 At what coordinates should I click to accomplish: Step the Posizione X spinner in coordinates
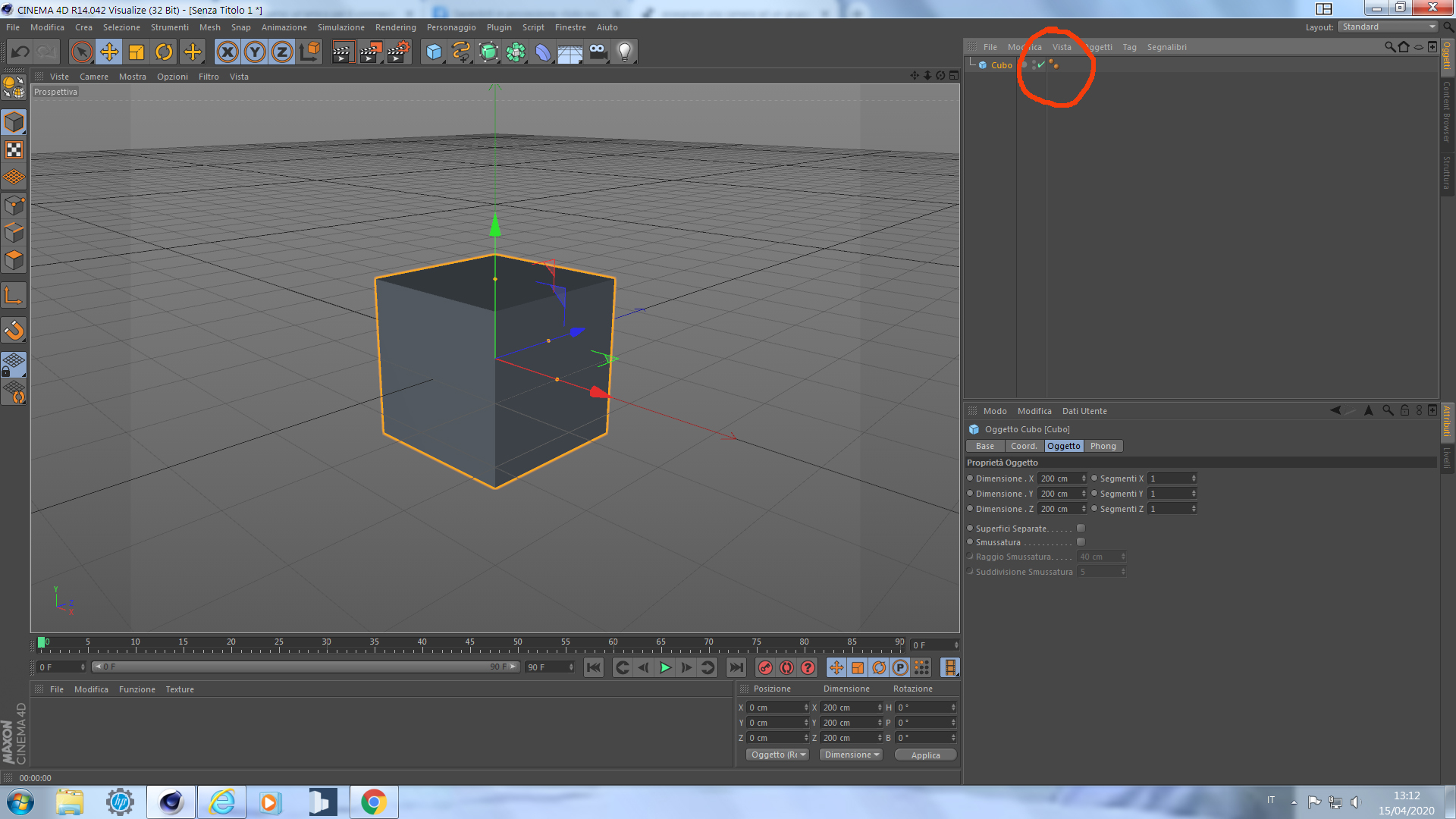pos(806,708)
